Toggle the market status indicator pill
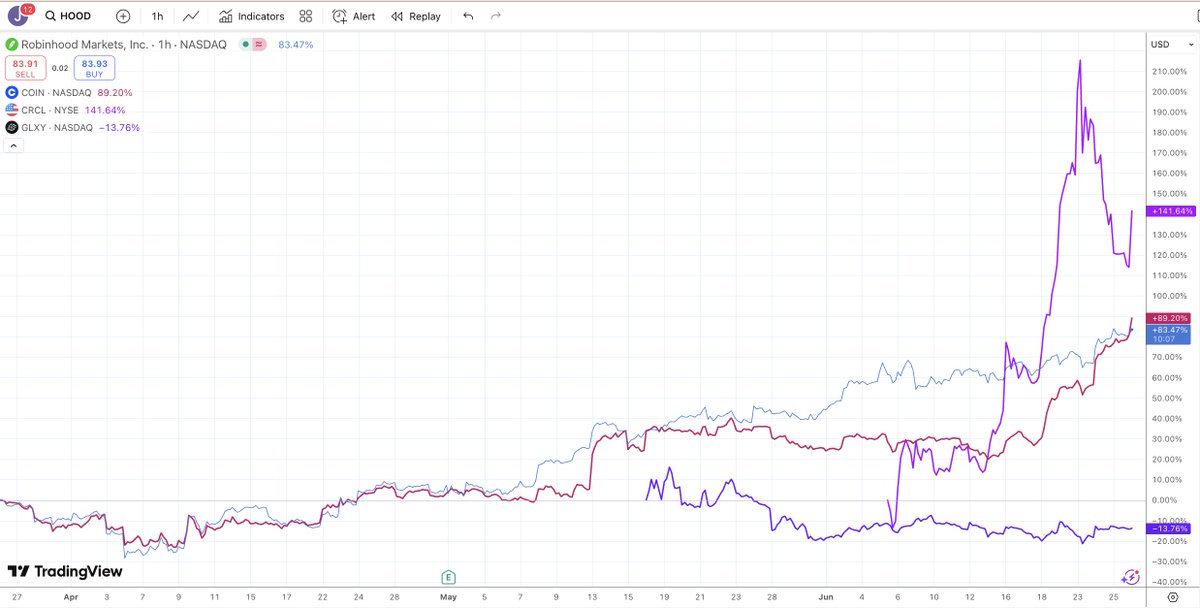Viewport: 1200px width, 608px height. click(x=253, y=45)
